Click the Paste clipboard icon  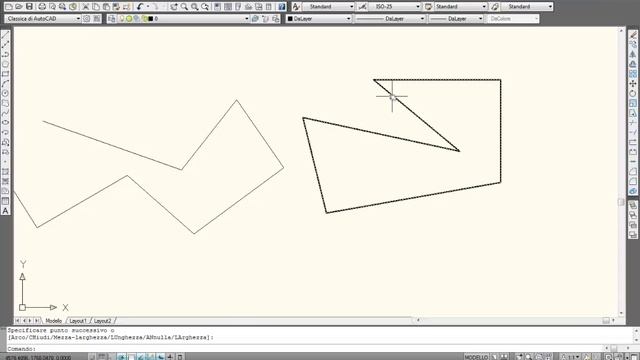(x=106, y=7)
